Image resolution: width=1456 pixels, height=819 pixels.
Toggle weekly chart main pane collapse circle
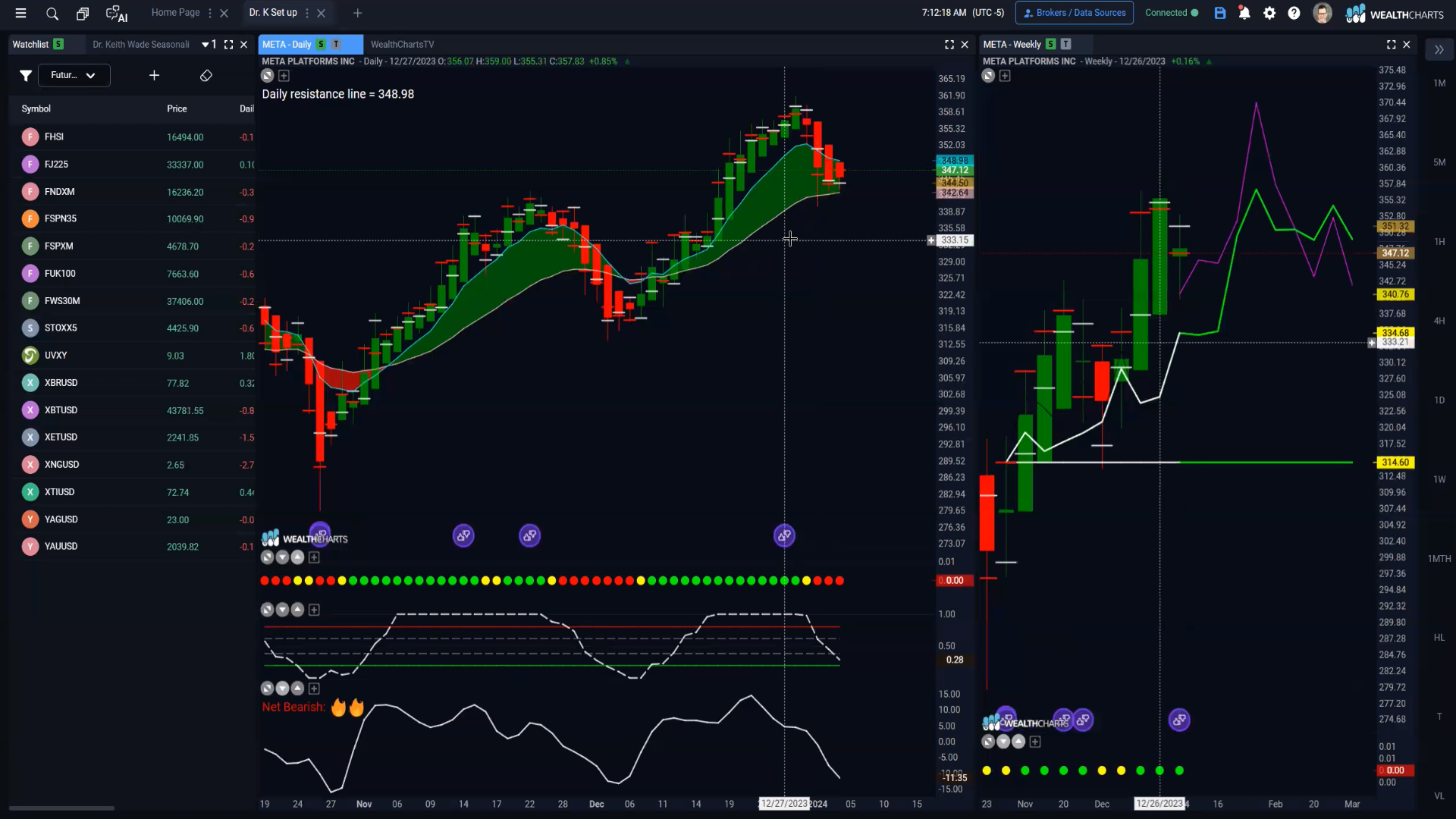988,76
